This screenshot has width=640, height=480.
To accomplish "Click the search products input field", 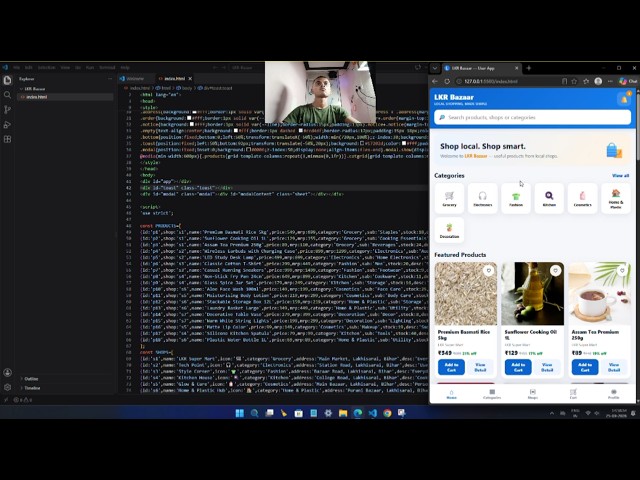I will (x=533, y=117).
